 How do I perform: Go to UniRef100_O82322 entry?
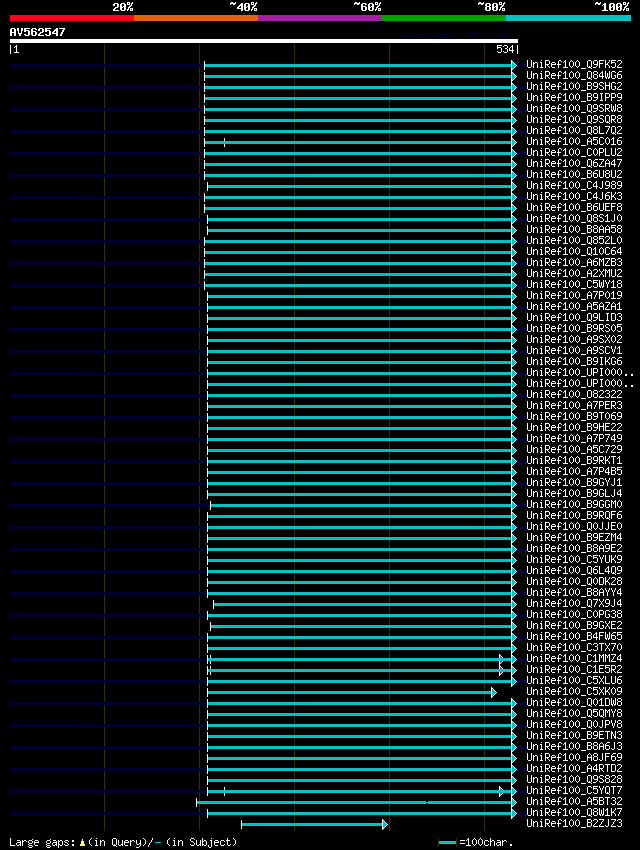pyautogui.click(x=574, y=394)
